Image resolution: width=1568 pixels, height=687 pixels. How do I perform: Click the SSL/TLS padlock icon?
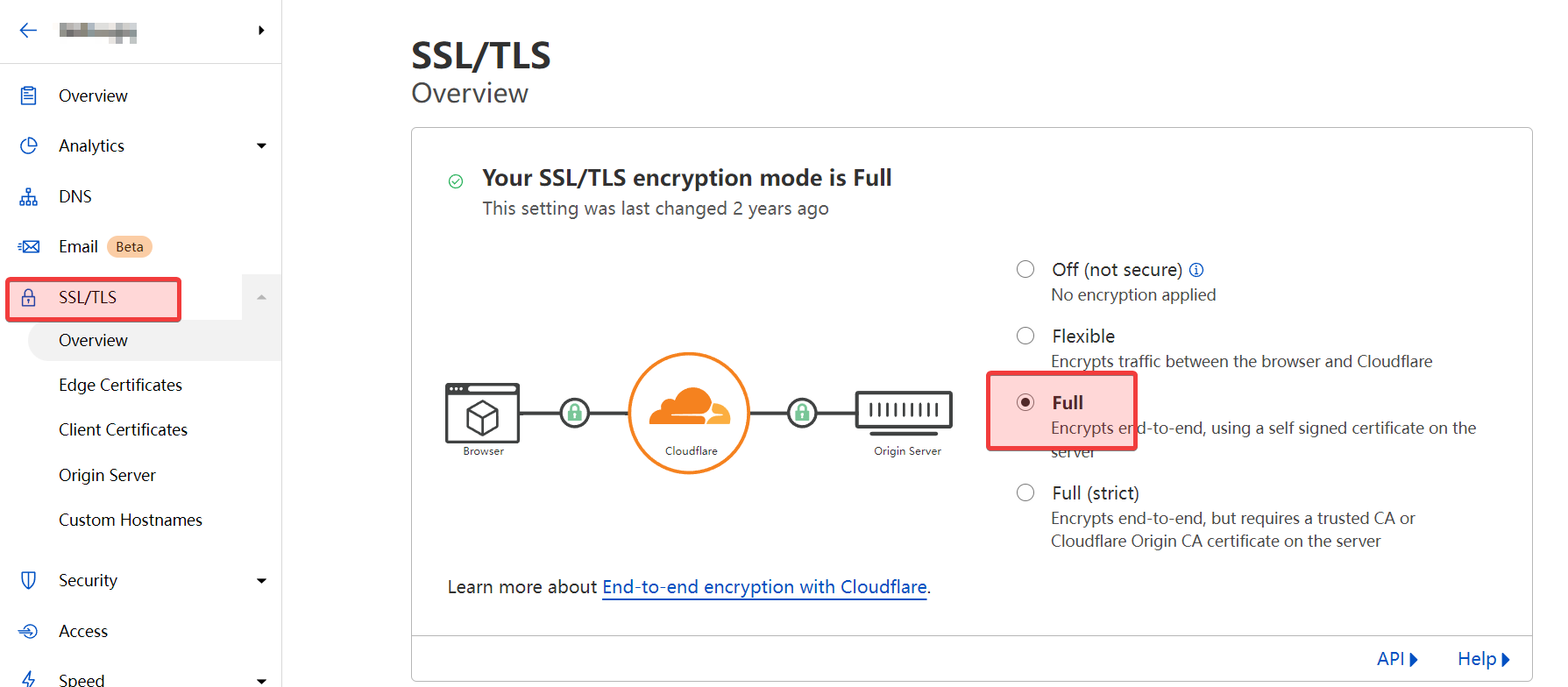click(x=29, y=298)
